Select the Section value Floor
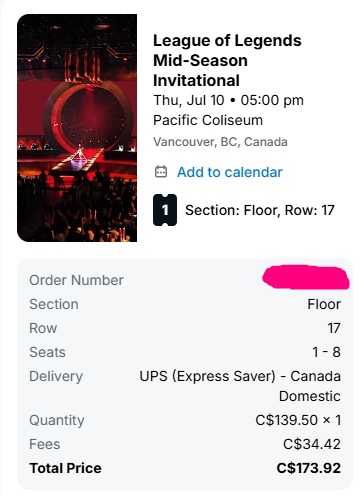This screenshot has height=496, width=361. click(x=324, y=304)
